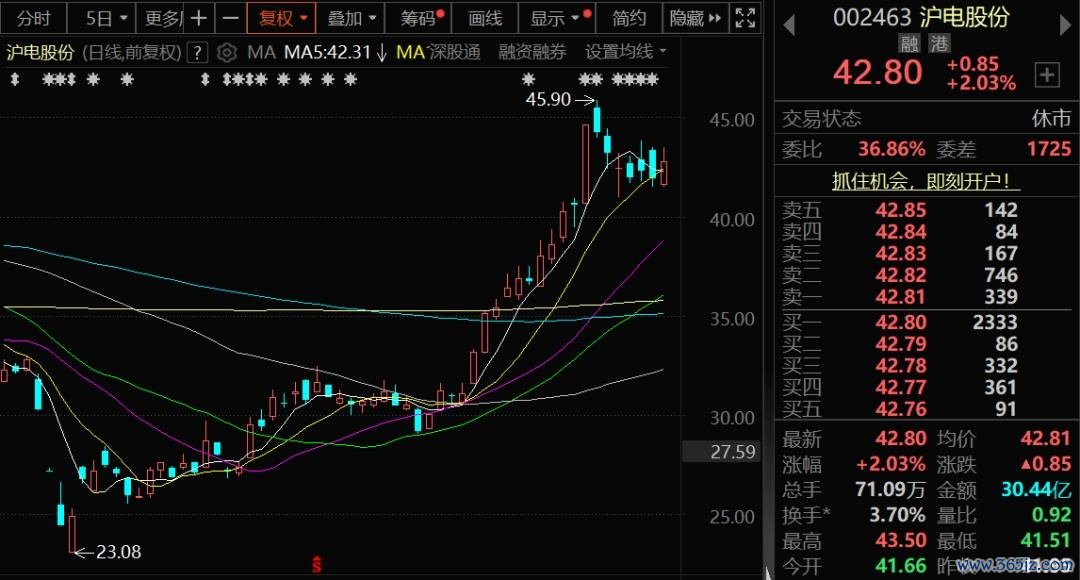The image size is (1080, 580).
Task: Open the 复权 dropdown
Action: coord(283,18)
